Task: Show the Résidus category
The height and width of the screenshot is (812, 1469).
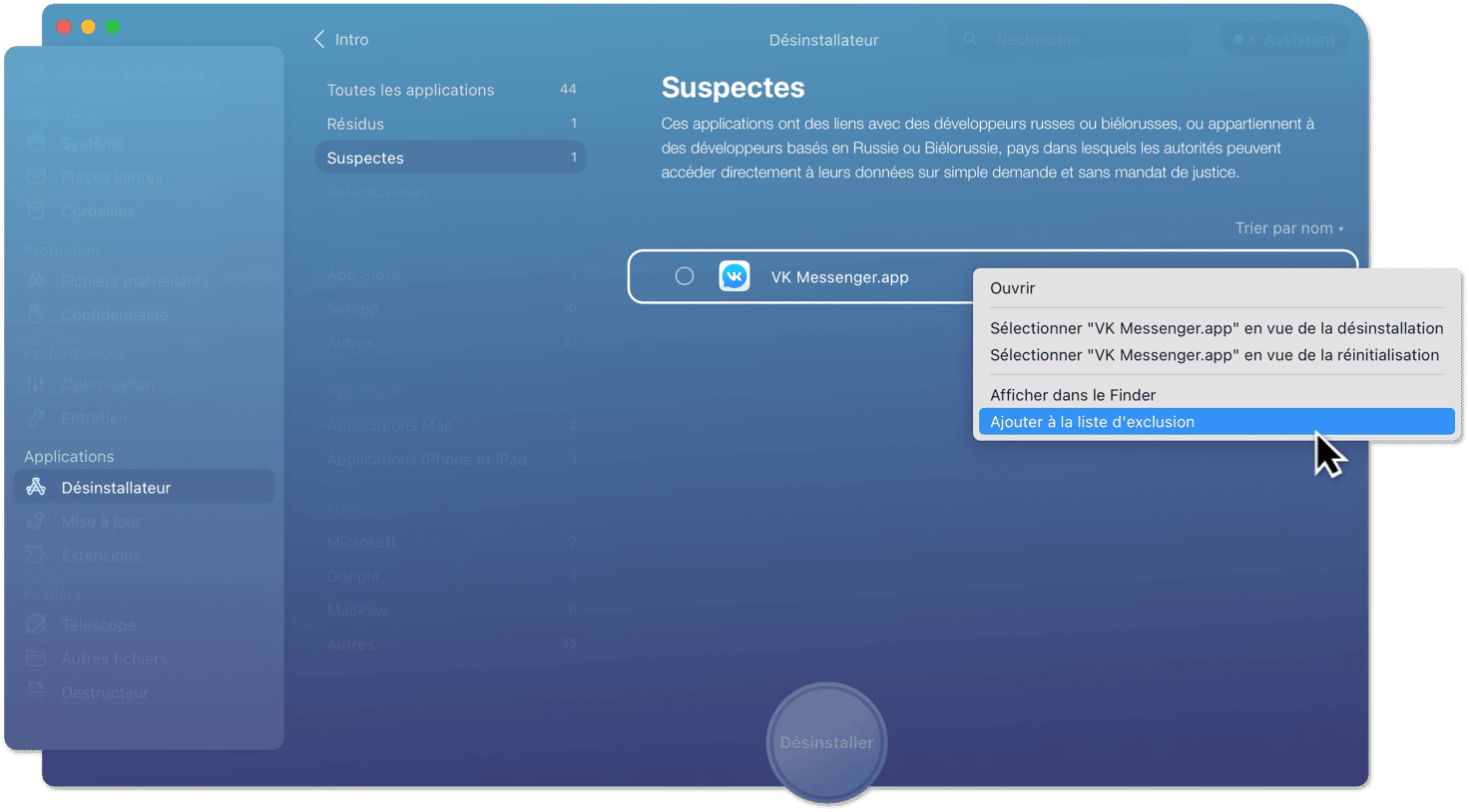Action: pos(451,124)
